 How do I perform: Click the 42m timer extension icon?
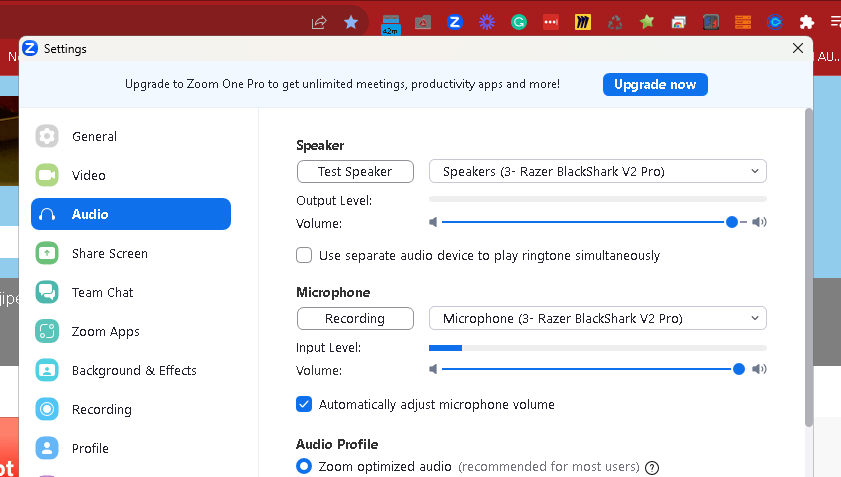(390, 24)
